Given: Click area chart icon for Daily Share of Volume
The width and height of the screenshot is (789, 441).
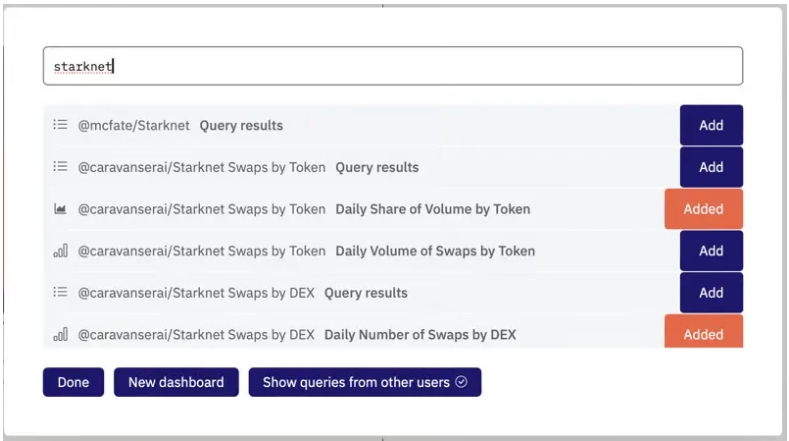Looking at the screenshot, I should tap(60, 208).
